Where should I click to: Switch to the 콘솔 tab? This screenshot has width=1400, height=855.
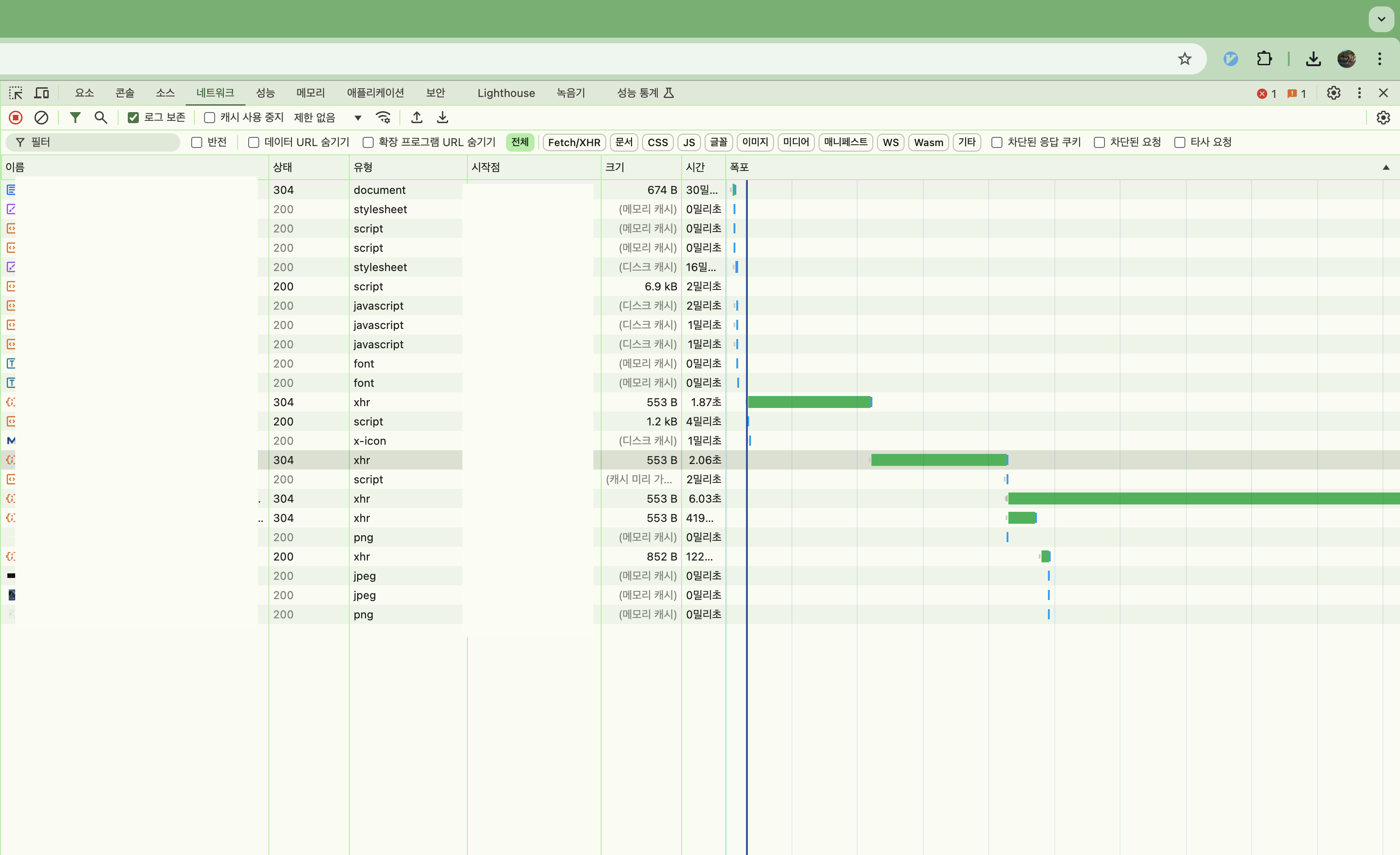click(125, 93)
